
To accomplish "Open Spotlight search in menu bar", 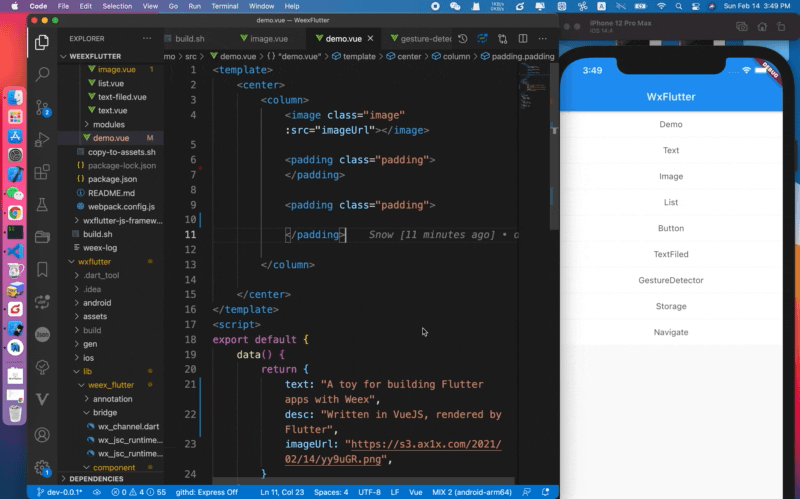I will [679, 6].
